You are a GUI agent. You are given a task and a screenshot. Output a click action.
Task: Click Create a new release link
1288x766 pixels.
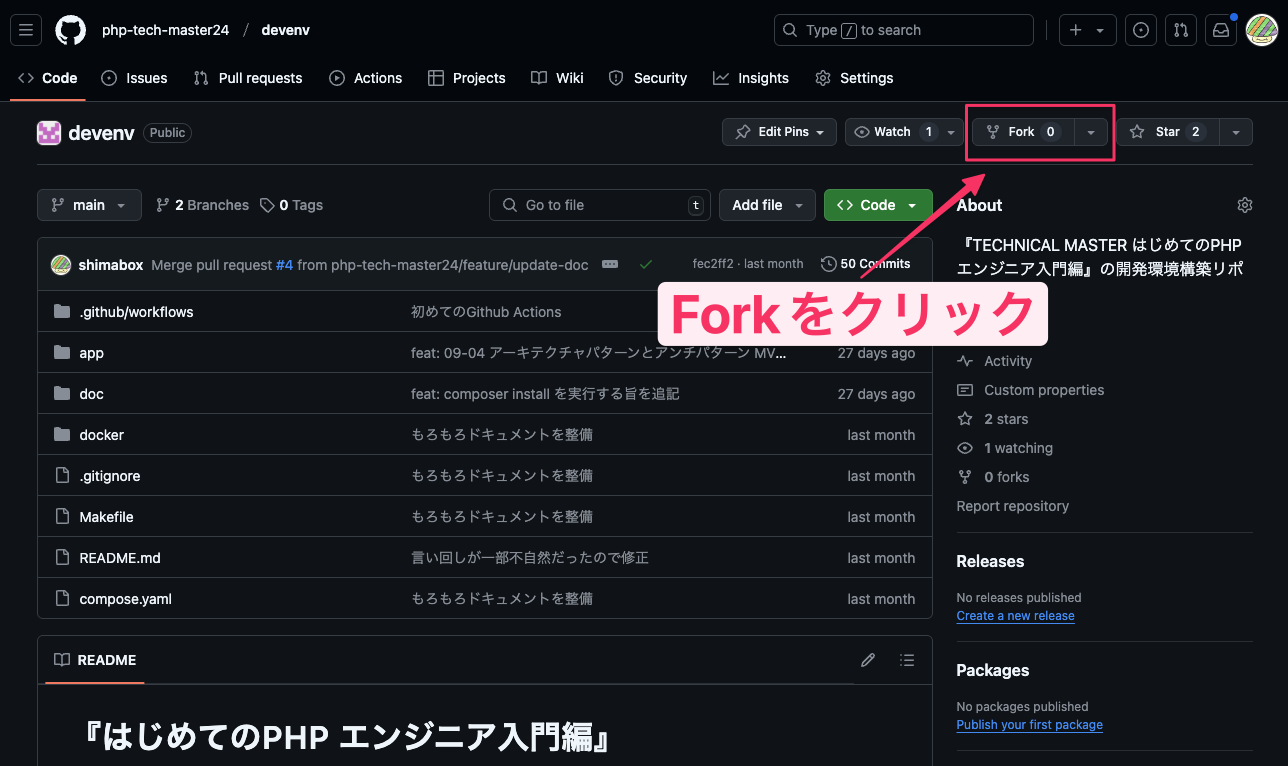[1015, 616]
